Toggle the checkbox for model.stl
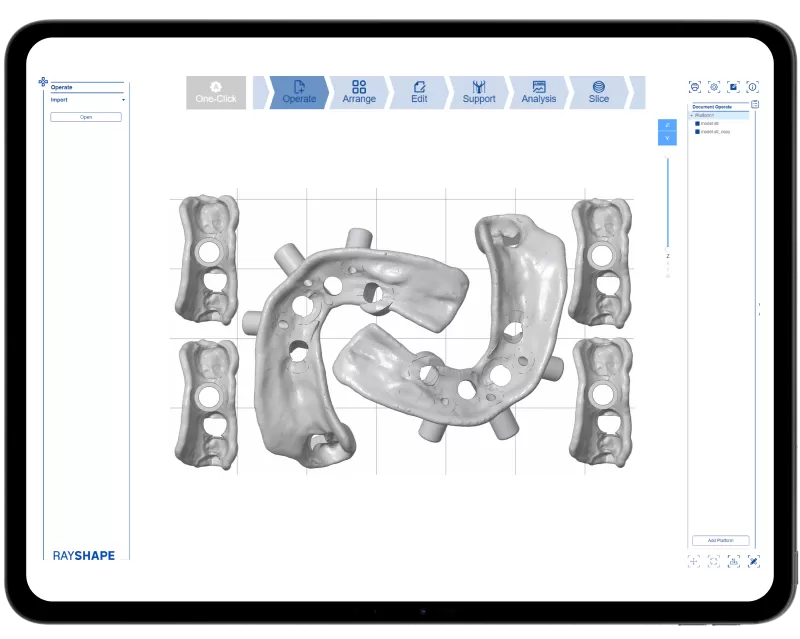 tap(697, 124)
